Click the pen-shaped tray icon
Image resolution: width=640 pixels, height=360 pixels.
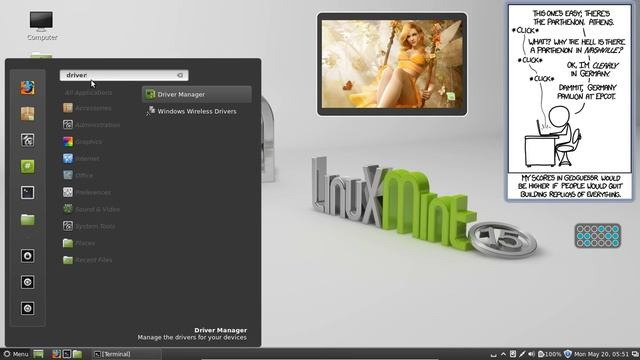click(x=522, y=354)
